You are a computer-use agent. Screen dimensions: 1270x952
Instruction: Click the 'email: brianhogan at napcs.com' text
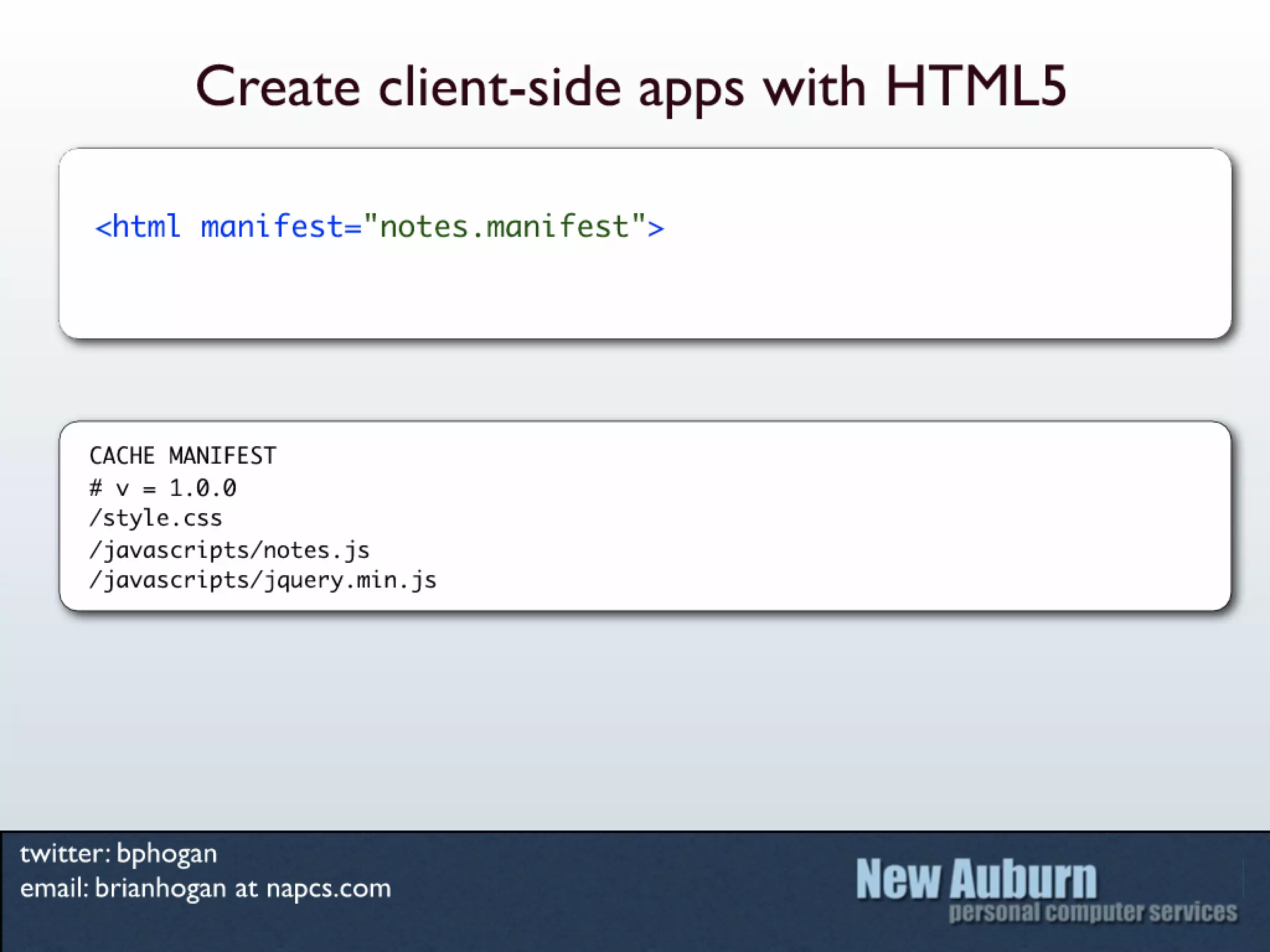[x=205, y=889]
